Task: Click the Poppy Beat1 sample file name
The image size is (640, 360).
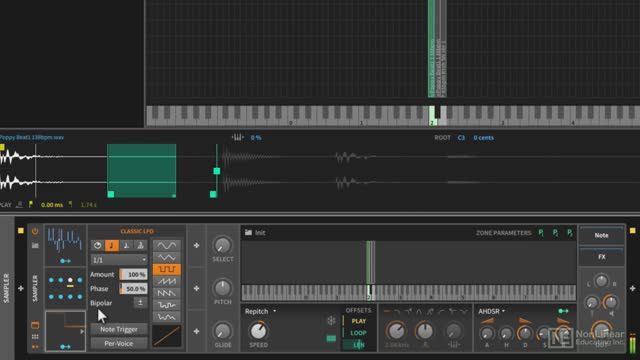Action: pyautogui.click(x=32, y=138)
